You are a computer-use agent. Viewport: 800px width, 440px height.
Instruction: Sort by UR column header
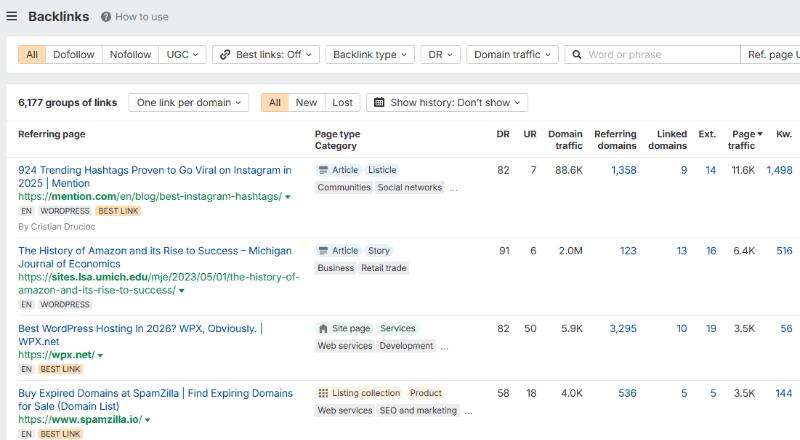[530, 134]
